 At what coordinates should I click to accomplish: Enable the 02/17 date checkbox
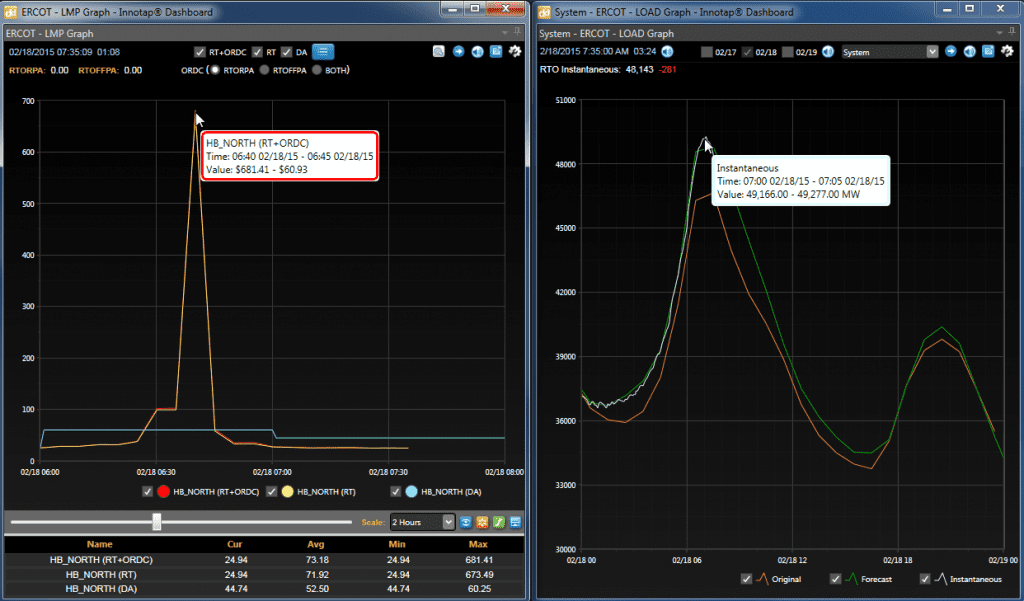[707, 52]
